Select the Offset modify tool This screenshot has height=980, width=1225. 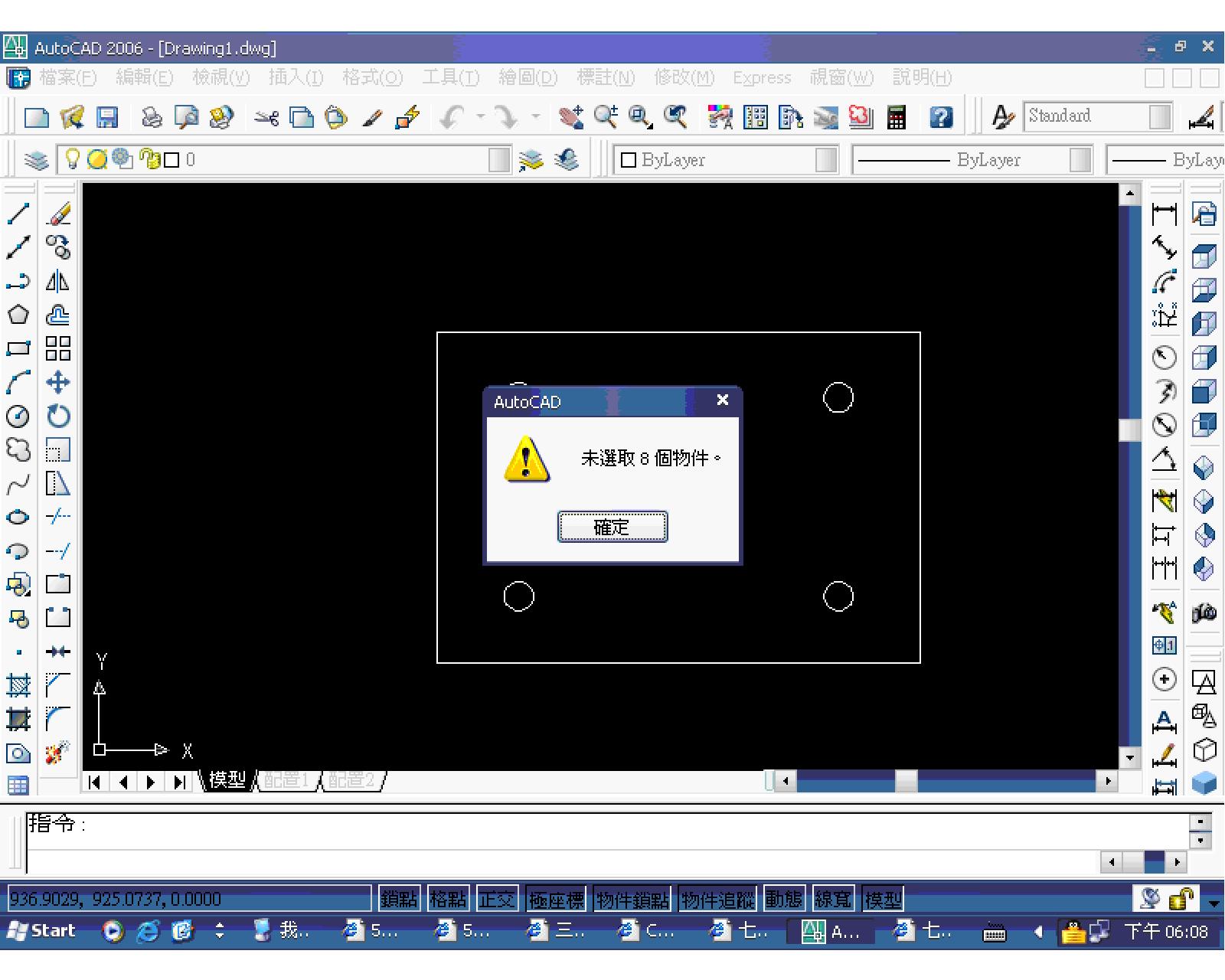pyautogui.click(x=58, y=315)
